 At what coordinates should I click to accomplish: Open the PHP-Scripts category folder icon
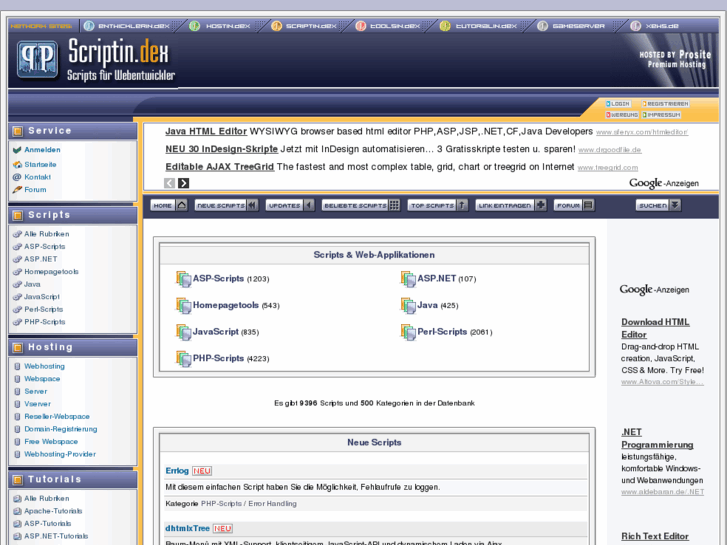click(x=184, y=359)
